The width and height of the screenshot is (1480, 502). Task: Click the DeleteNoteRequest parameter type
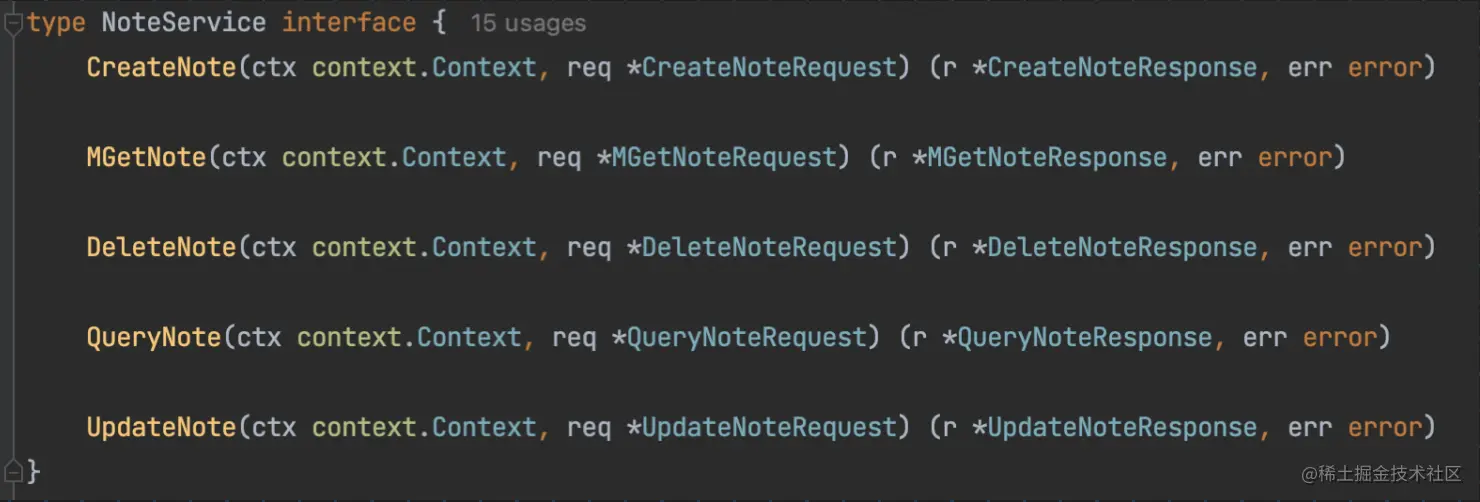(769, 247)
